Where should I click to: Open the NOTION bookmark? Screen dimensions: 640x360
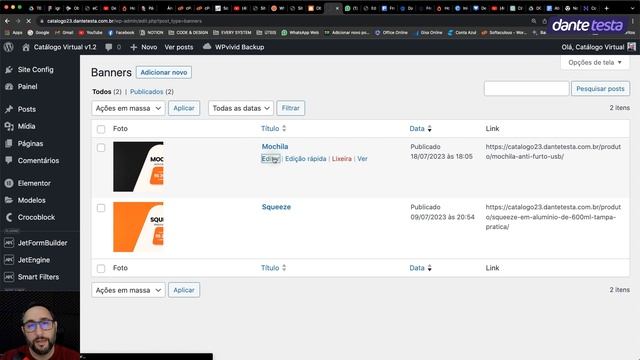[x=151, y=33]
